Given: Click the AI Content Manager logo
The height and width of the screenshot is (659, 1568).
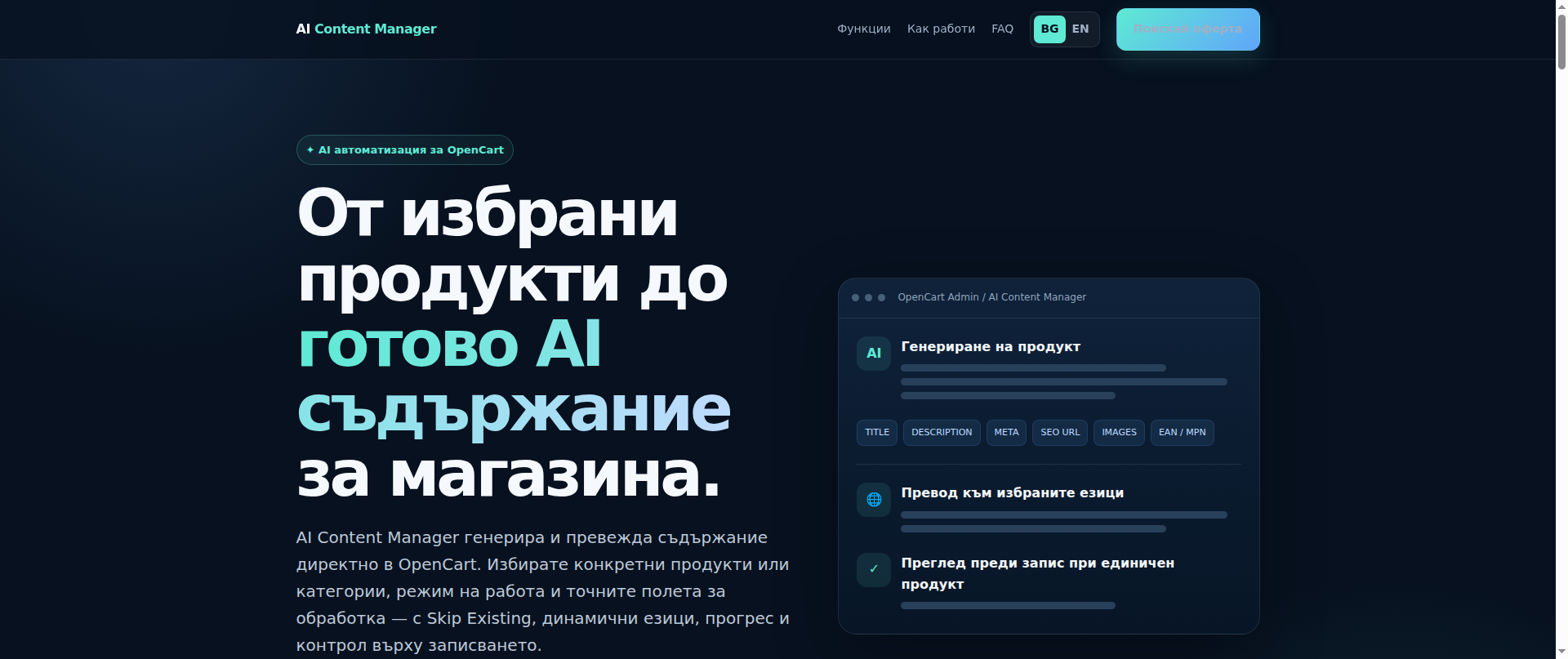Looking at the screenshot, I should pos(366,29).
